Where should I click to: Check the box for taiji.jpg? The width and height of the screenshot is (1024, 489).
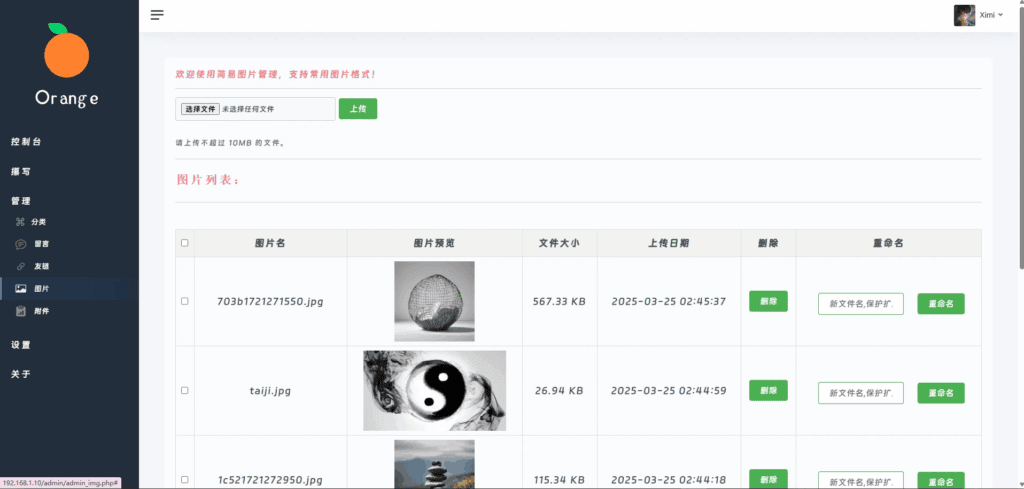point(185,390)
